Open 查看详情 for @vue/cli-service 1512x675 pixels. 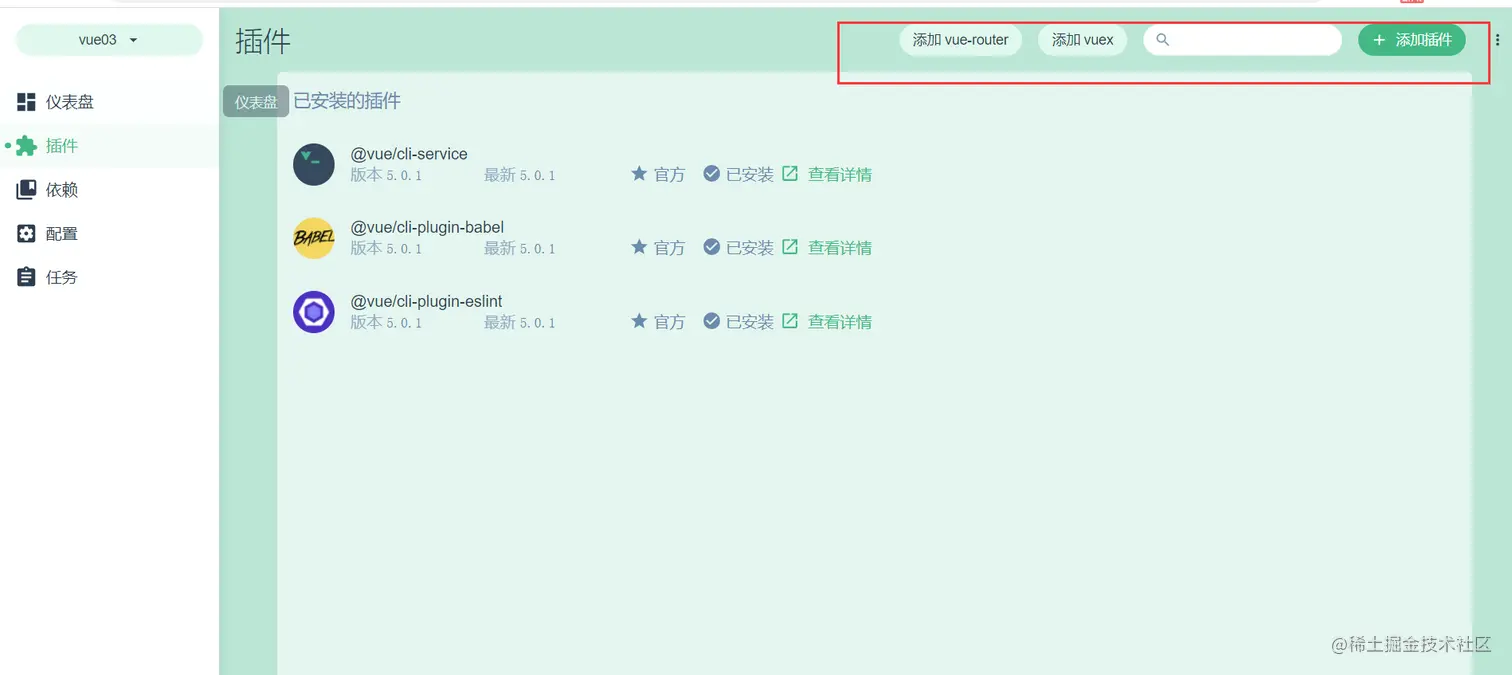click(840, 174)
